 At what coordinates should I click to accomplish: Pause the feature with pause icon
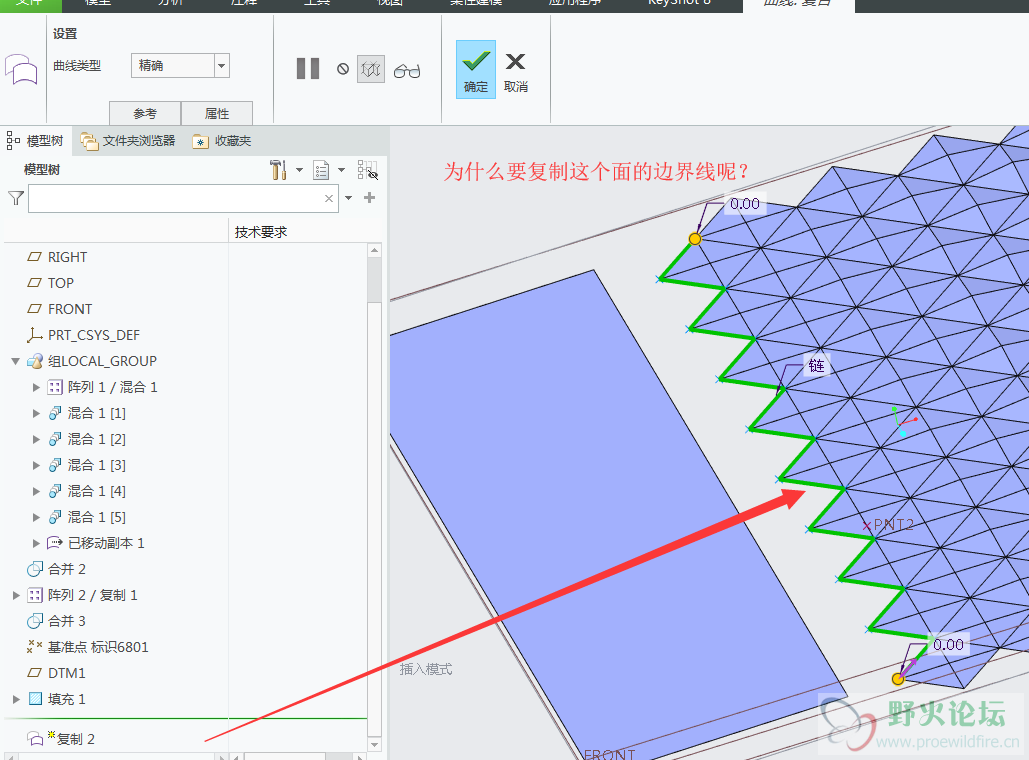(x=308, y=68)
